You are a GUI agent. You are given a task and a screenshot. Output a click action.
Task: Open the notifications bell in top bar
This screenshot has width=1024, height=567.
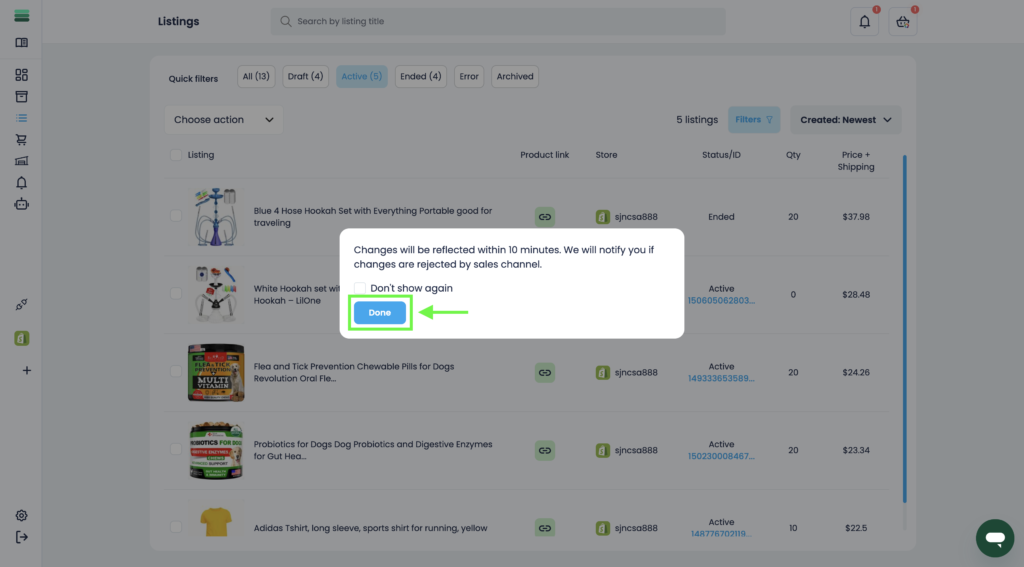tap(864, 22)
